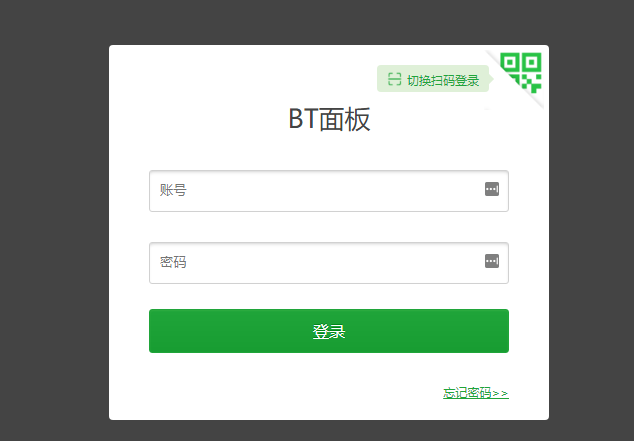This screenshot has height=441, width=634.
Task: Click the scan frame icon in green tooltip
Action: point(394,79)
